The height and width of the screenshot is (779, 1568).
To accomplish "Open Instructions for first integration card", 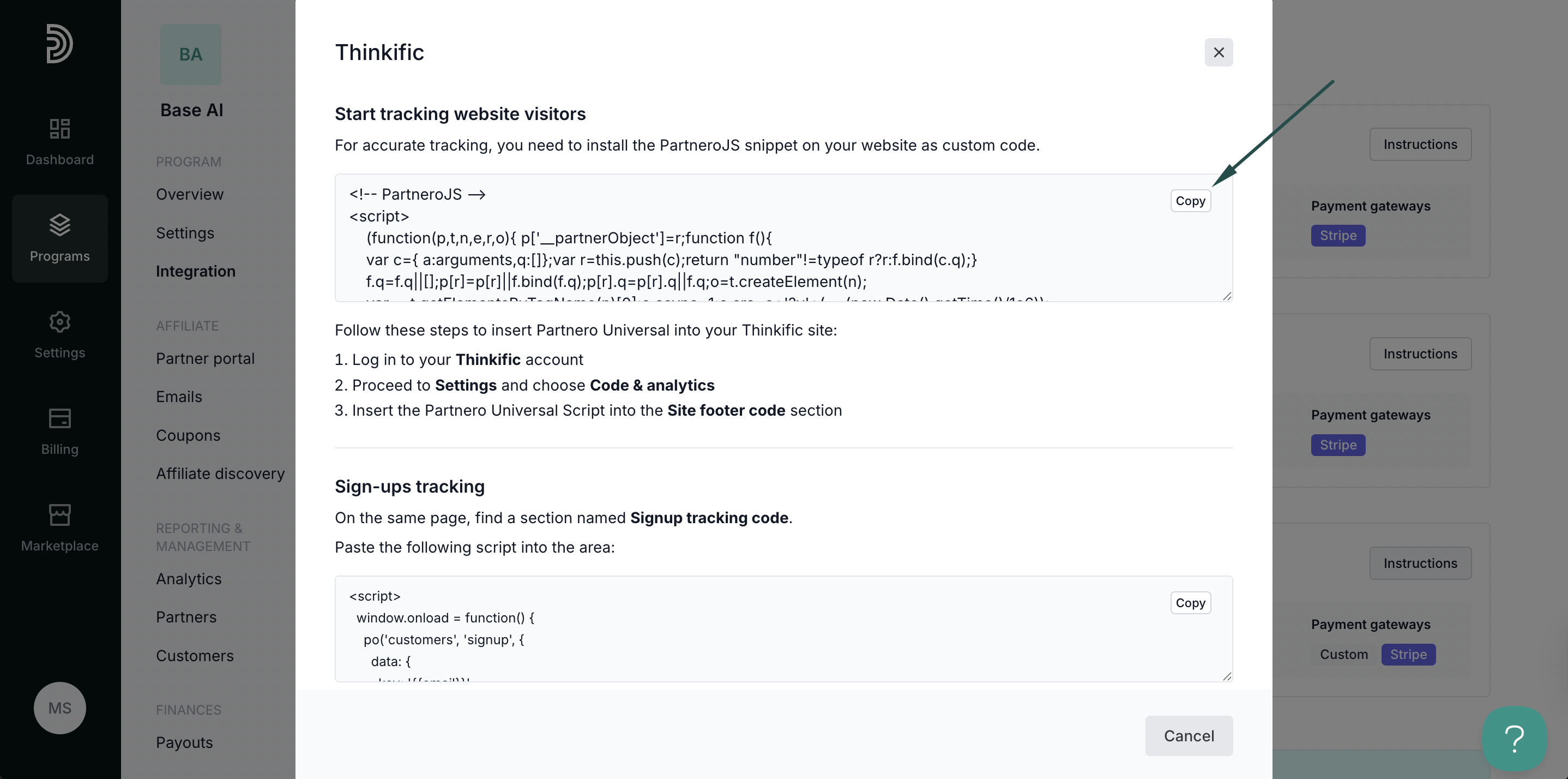I will 1420,145.
